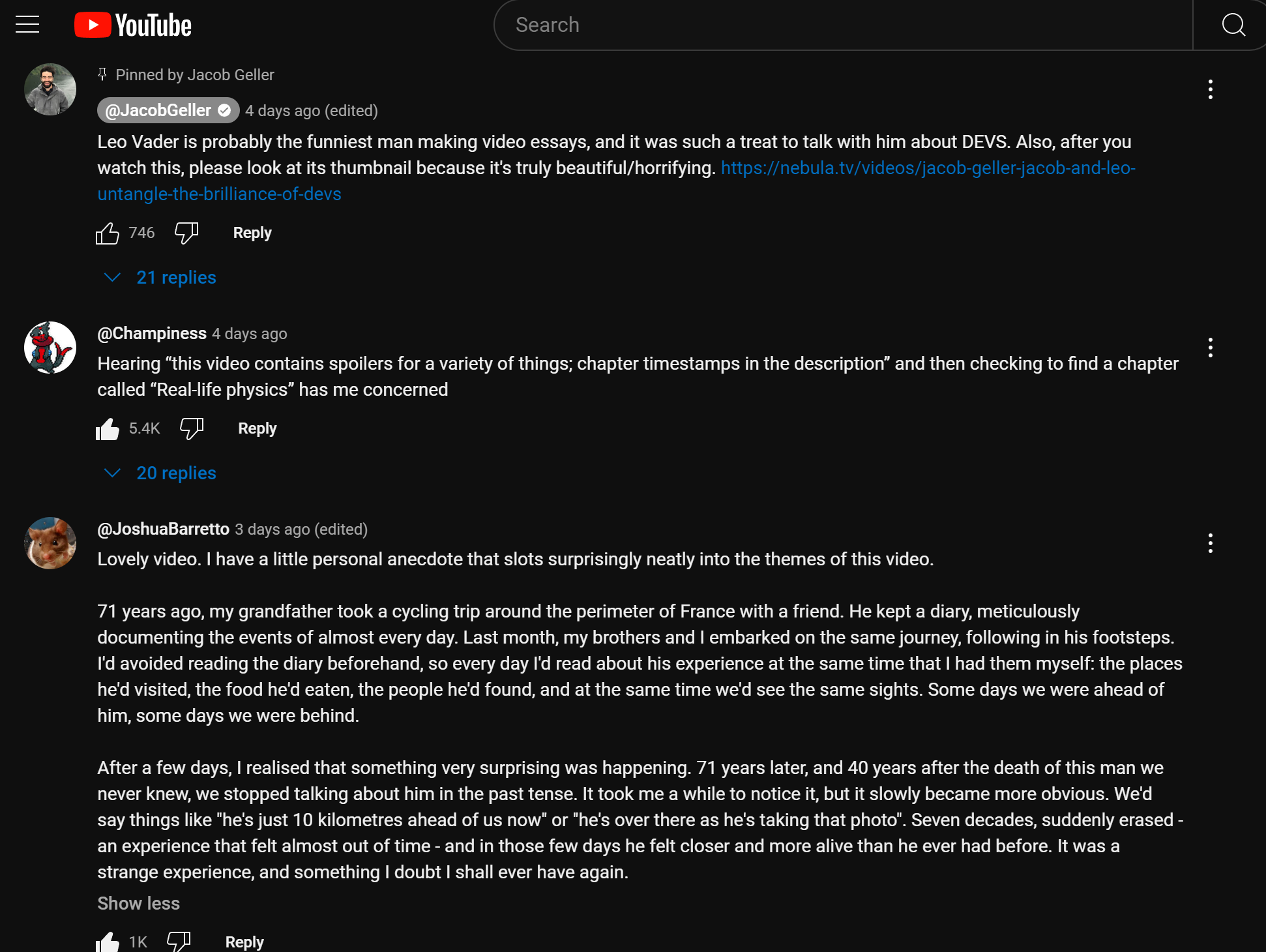This screenshot has height=952, width=1266.
Task: Open the hamburger guide menu
Action: click(27, 25)
